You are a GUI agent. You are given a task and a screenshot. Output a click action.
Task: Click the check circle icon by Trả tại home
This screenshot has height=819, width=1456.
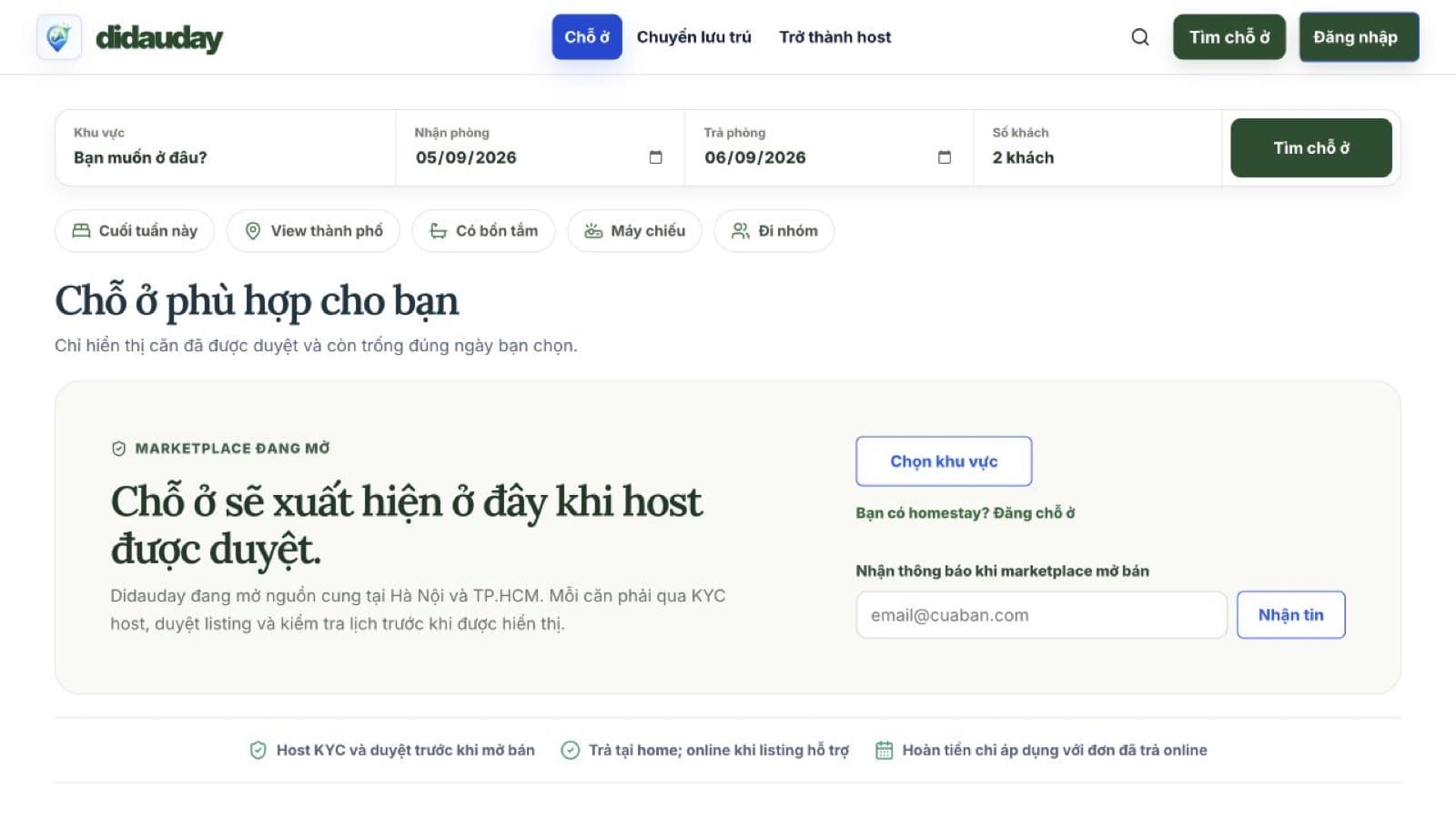pyautogui.click(x=570, y=750)
